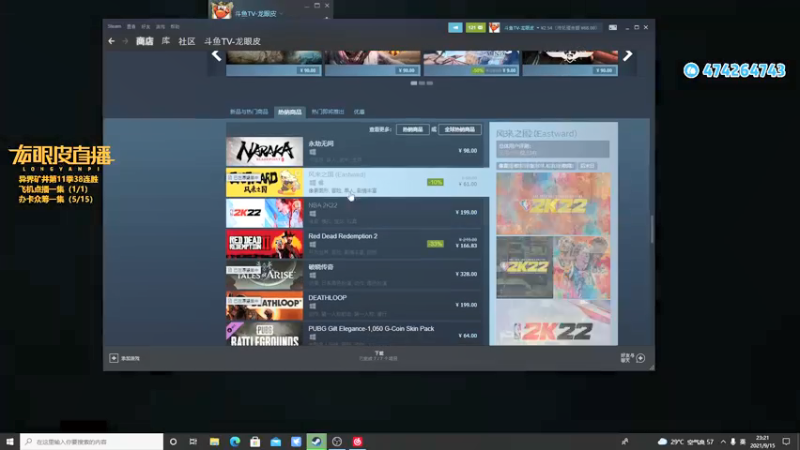Click the Eastward preview panel title
This screenshot has height=450, width=800.
[x=537, y=134]
